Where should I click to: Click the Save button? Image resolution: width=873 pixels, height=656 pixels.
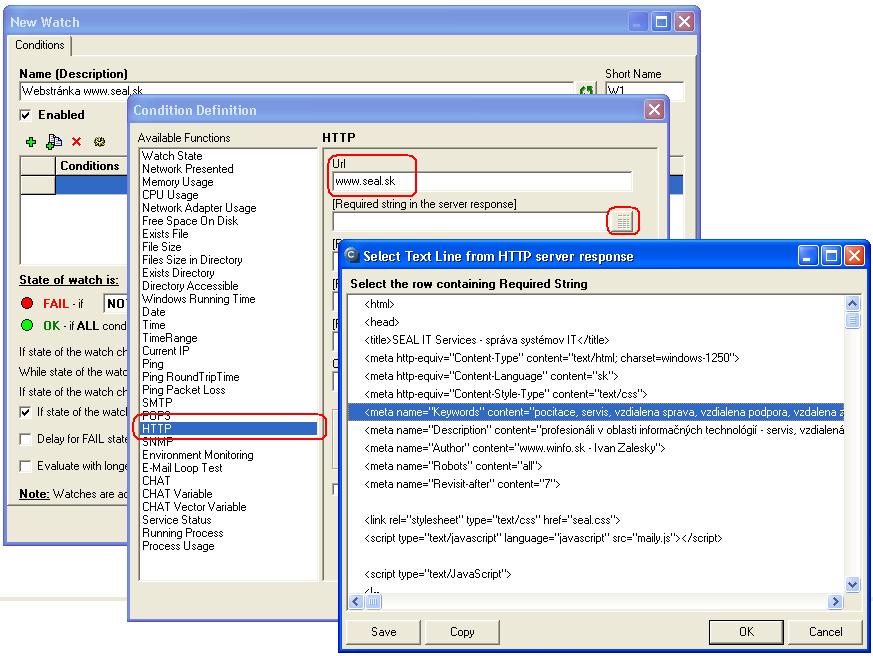click(384, 631)
